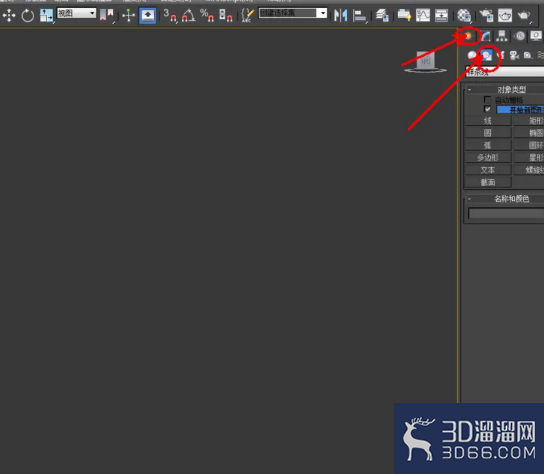Open the Display command panel tab
Screen dimensions: 544x474
[536, 36]
